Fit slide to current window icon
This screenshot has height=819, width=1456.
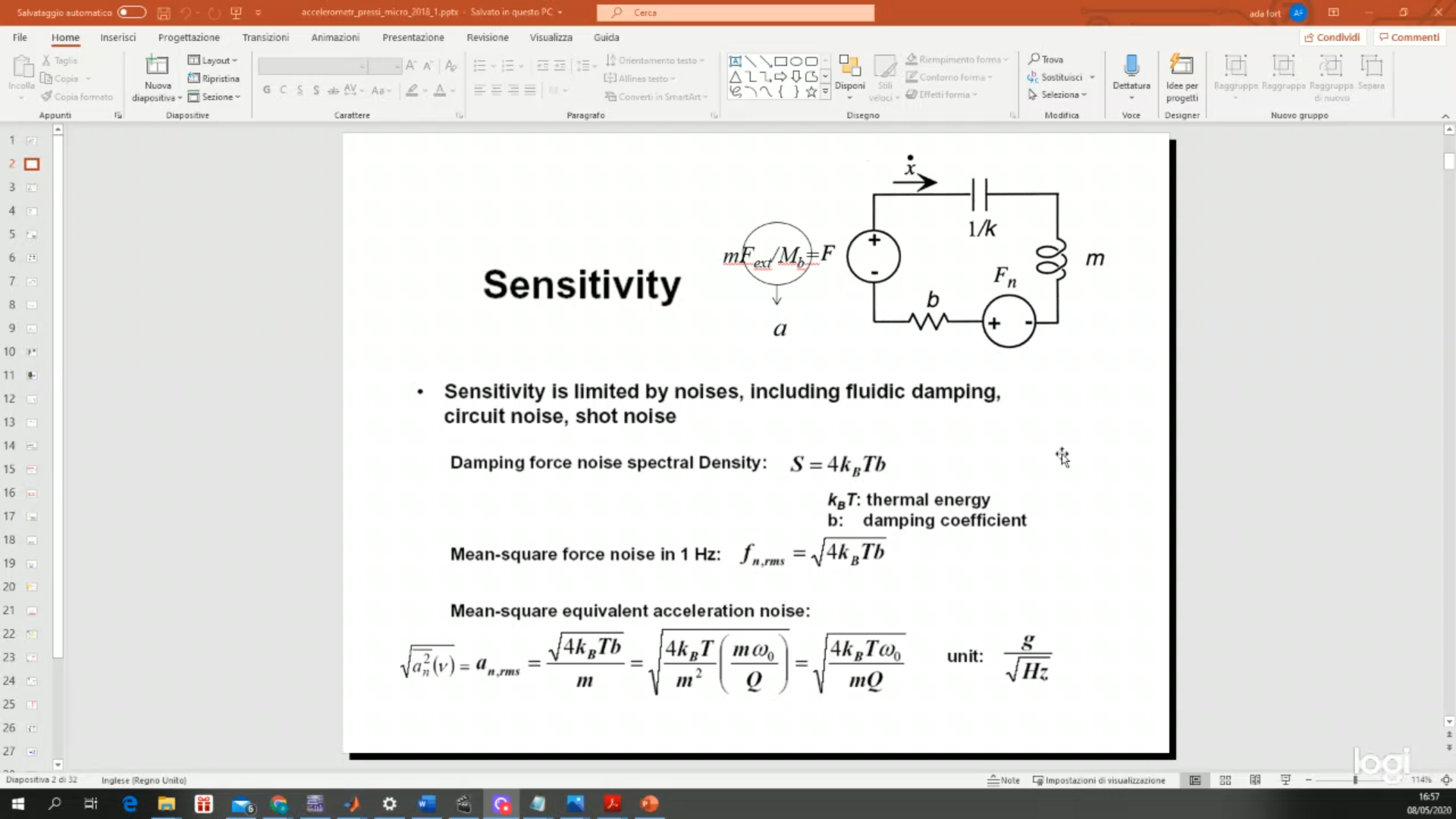tap(1446, 780)
